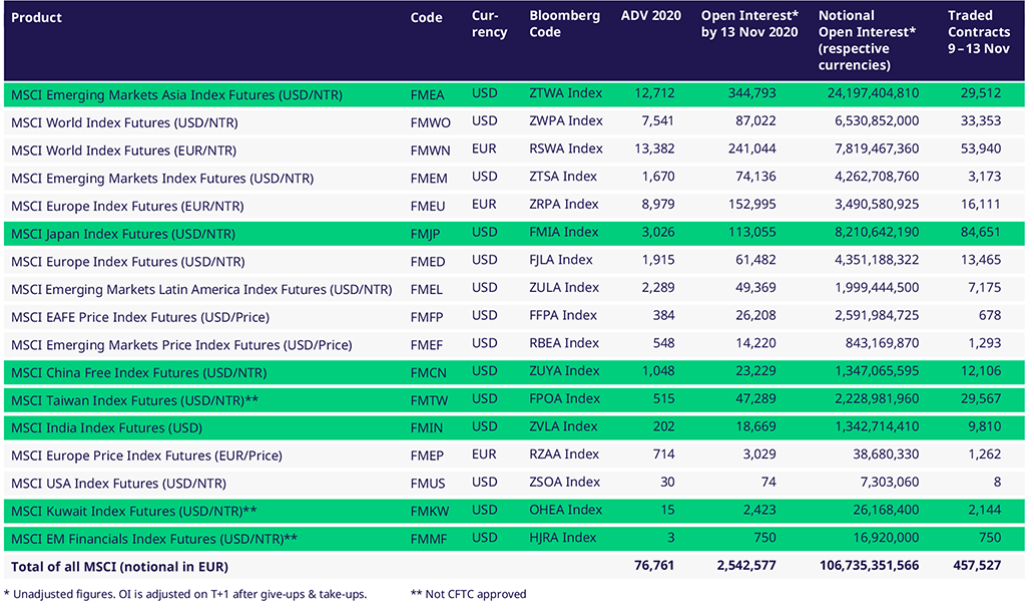Select the OHEA Index Bloomberg code
The height and width of the screenshot is (609, 1034).
pos(566,510)
